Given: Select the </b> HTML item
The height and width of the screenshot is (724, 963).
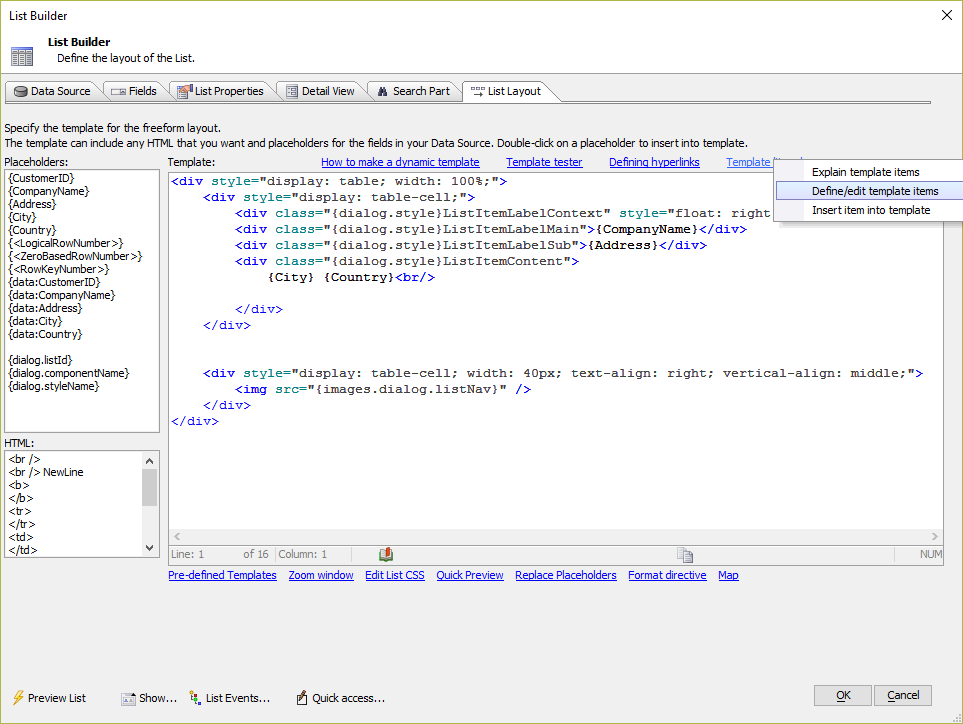Looking at the screenshot, I should 21,499.
